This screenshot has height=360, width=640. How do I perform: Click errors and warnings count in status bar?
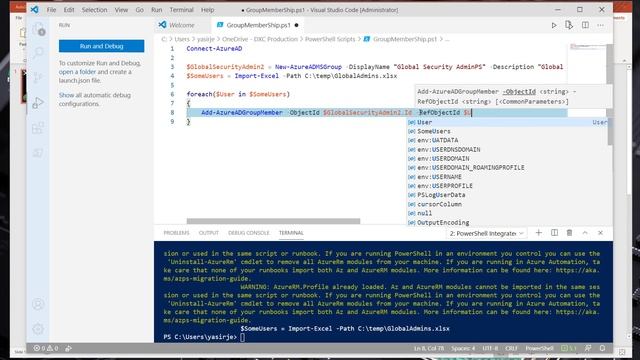pos(46,348)
